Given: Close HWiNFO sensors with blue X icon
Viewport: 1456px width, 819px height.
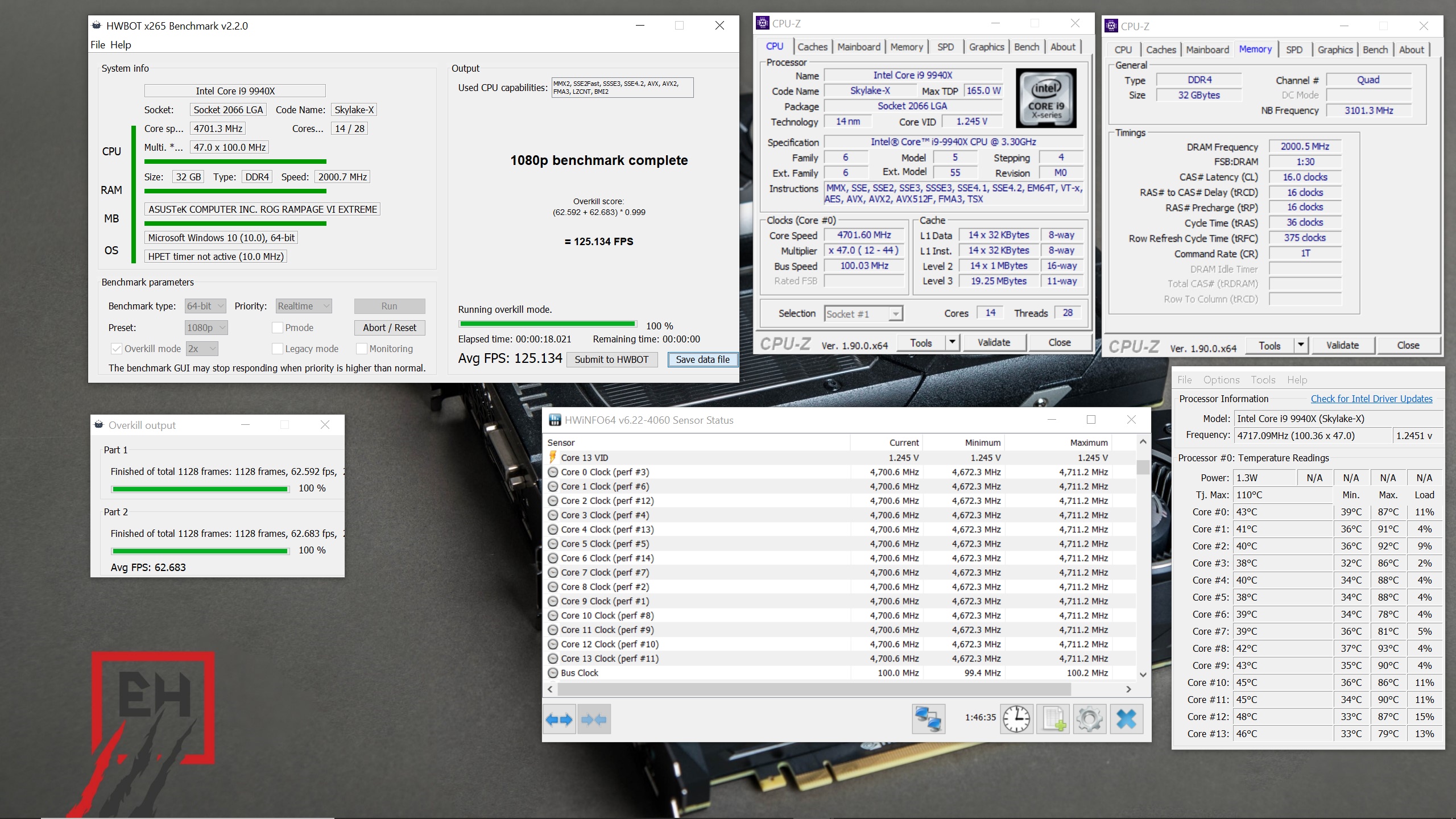Looking at the screenshot, I should tap(1127, 719).
